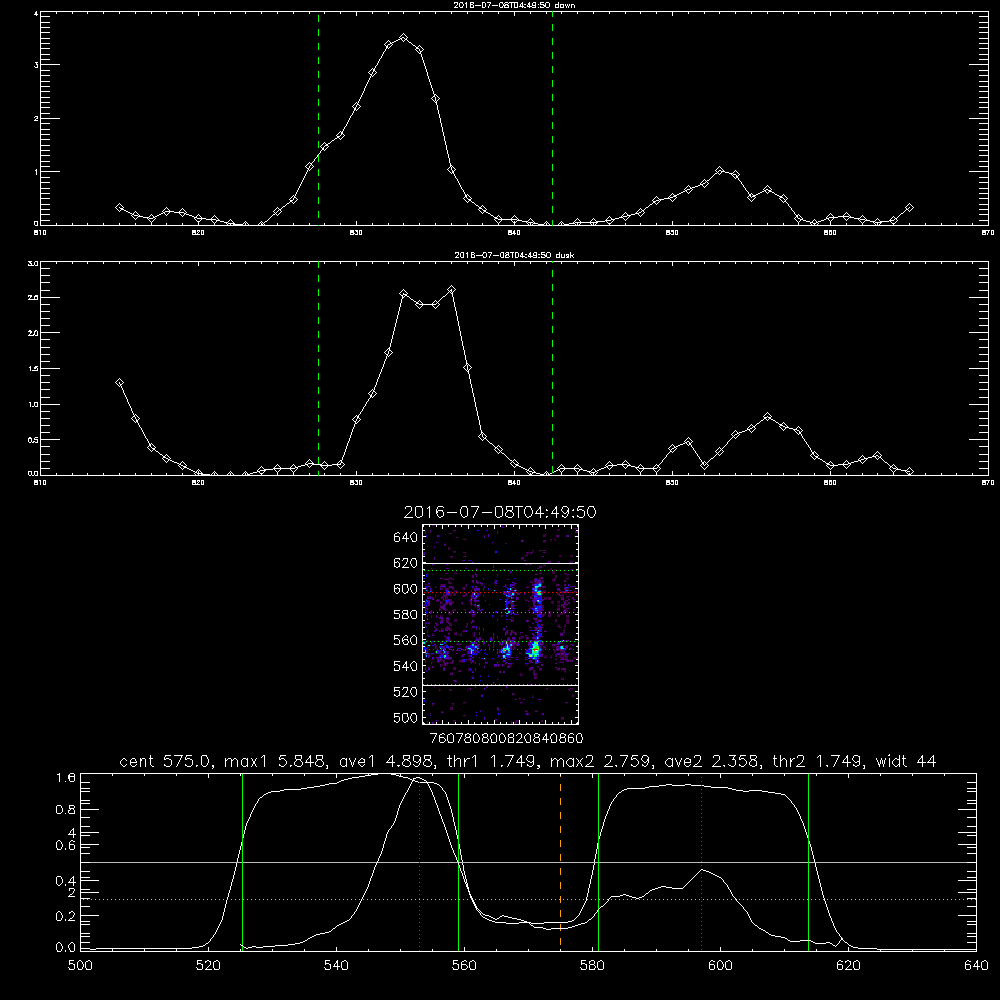Click bottom plot x-axis label "520"
This screenshot has width=1000, height=1000.
[x=208, y=966]
